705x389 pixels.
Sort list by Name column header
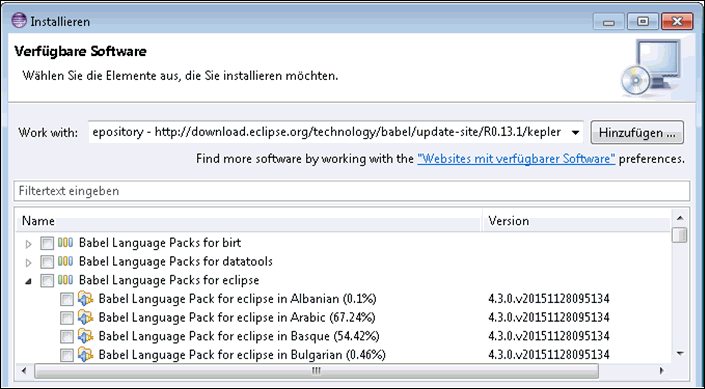coord(250,221)
